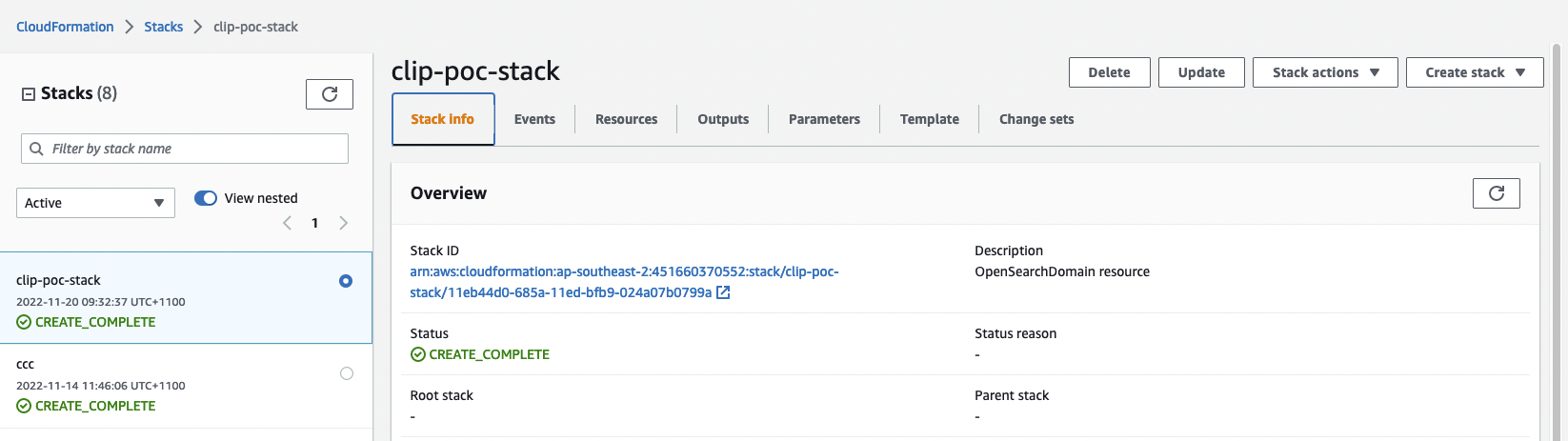Viewport: 1568px width, 441px height.
Task: Open Stack ID external link icon
Action: tap(723, 292)
